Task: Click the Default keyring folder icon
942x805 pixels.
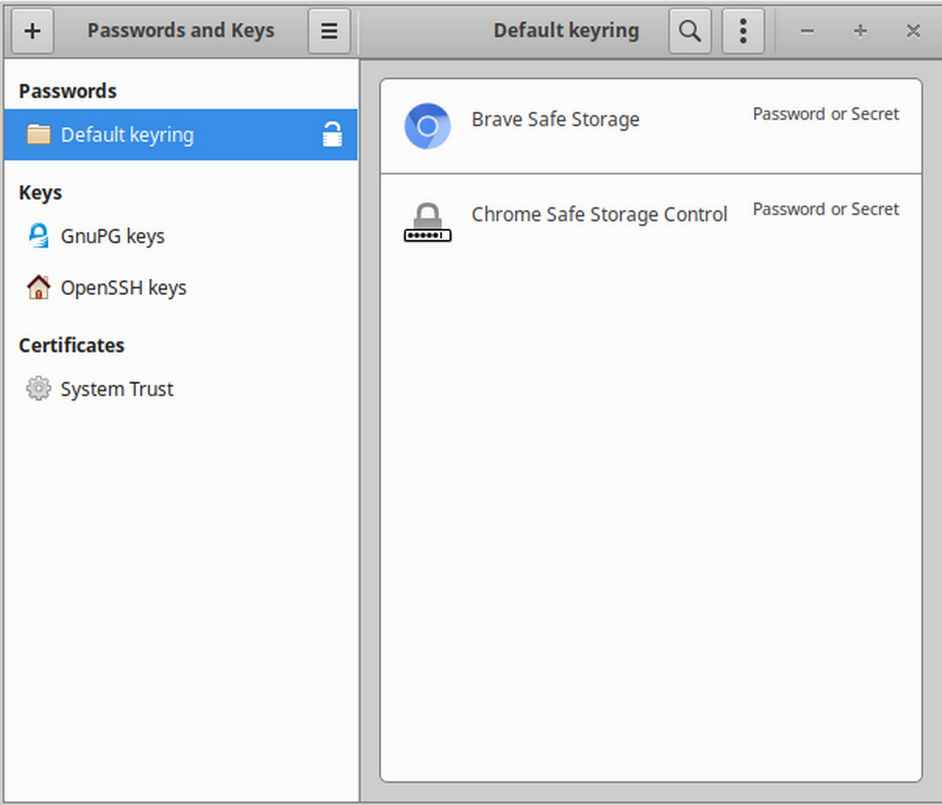Action: point(38,135)
